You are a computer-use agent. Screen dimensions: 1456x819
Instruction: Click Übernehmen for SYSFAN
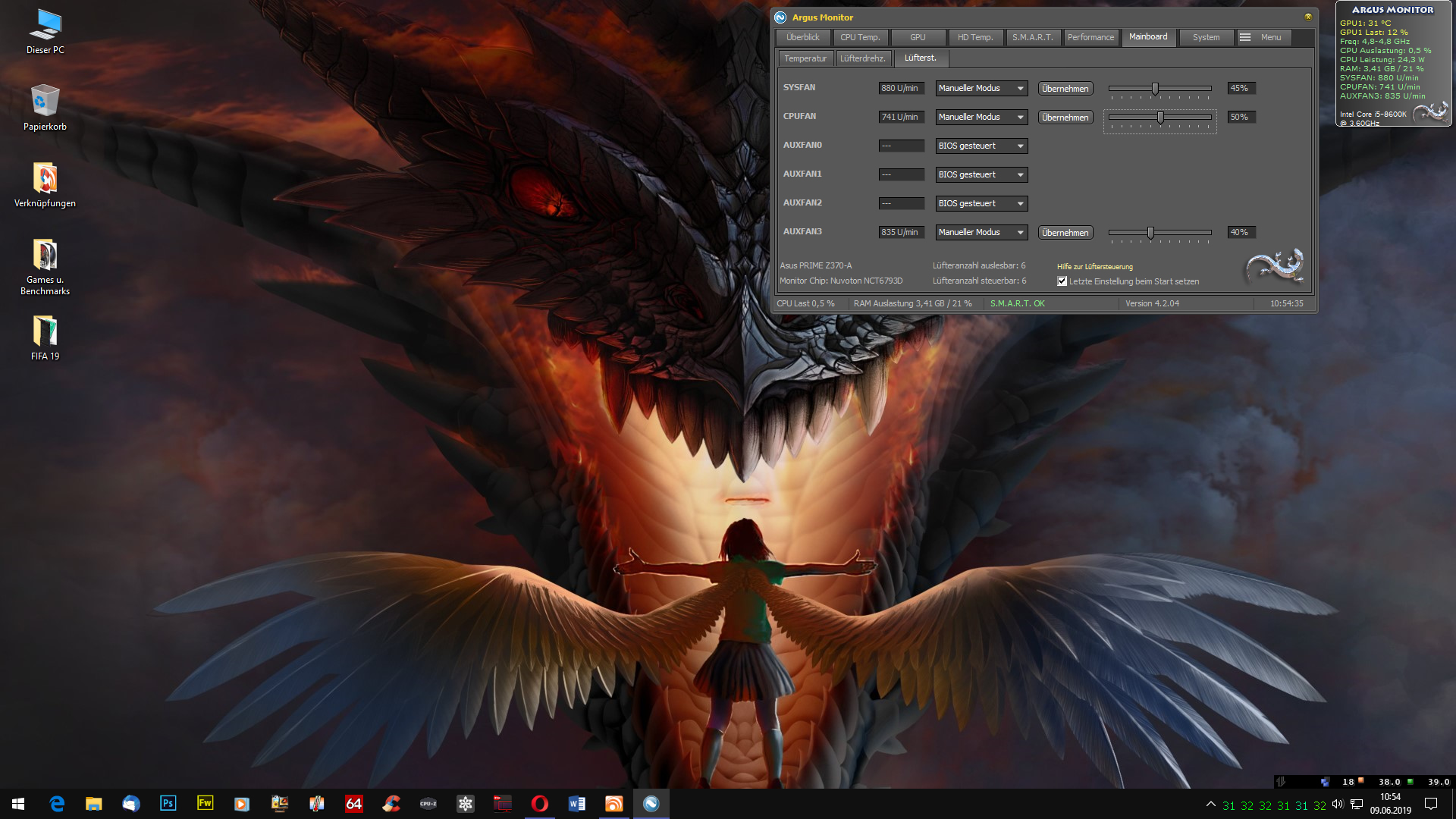pyautogui.click(x=1065, y=89)
